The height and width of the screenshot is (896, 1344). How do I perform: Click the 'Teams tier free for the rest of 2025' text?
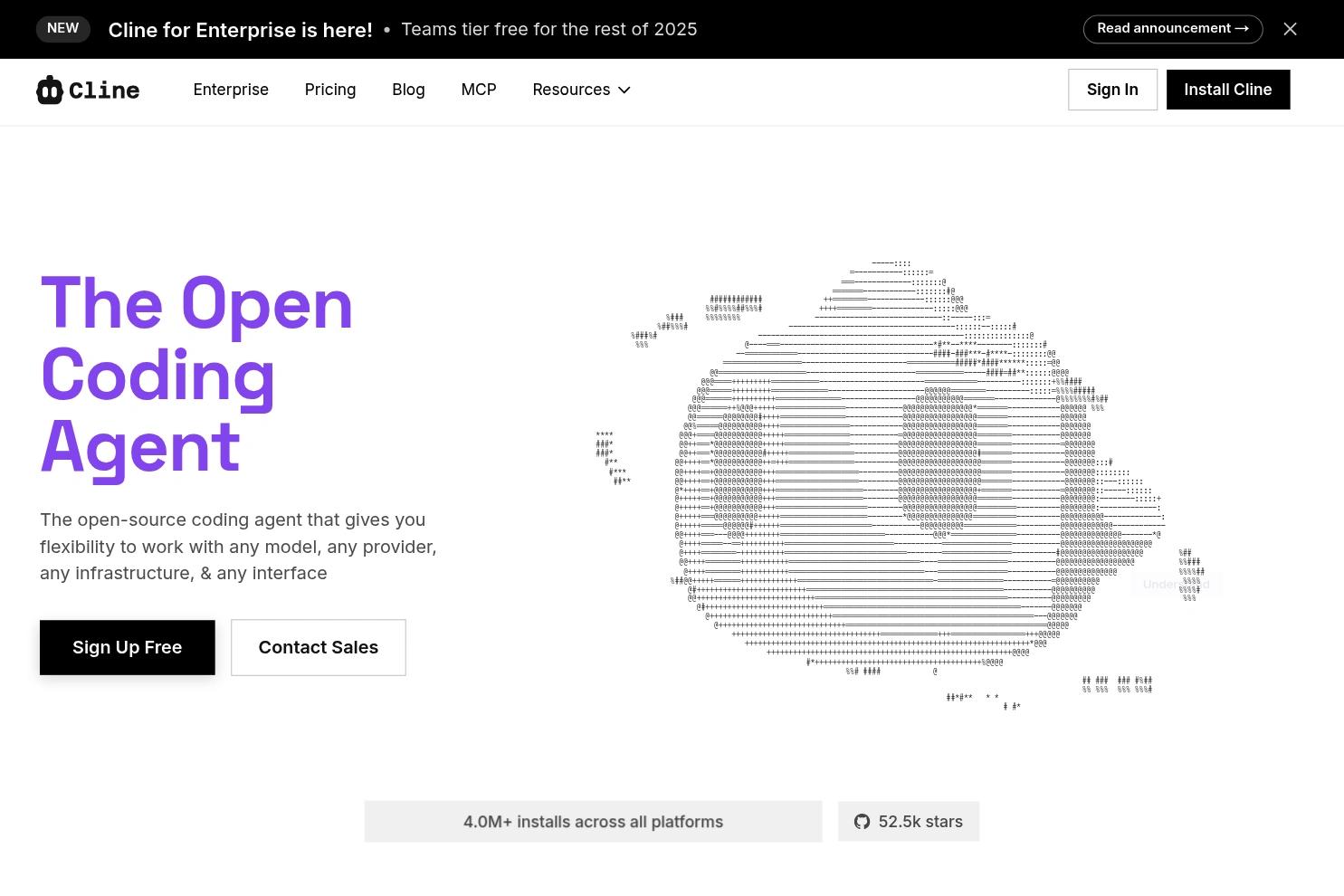click(x=549, y=29)
